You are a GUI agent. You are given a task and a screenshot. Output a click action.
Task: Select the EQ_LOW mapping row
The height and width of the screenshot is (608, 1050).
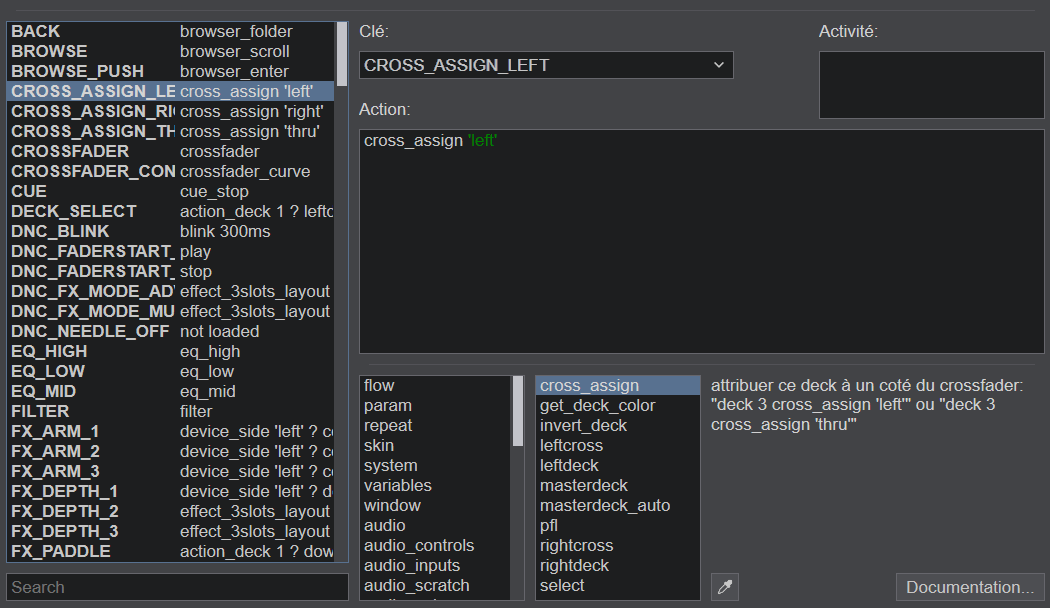(171, 372)
